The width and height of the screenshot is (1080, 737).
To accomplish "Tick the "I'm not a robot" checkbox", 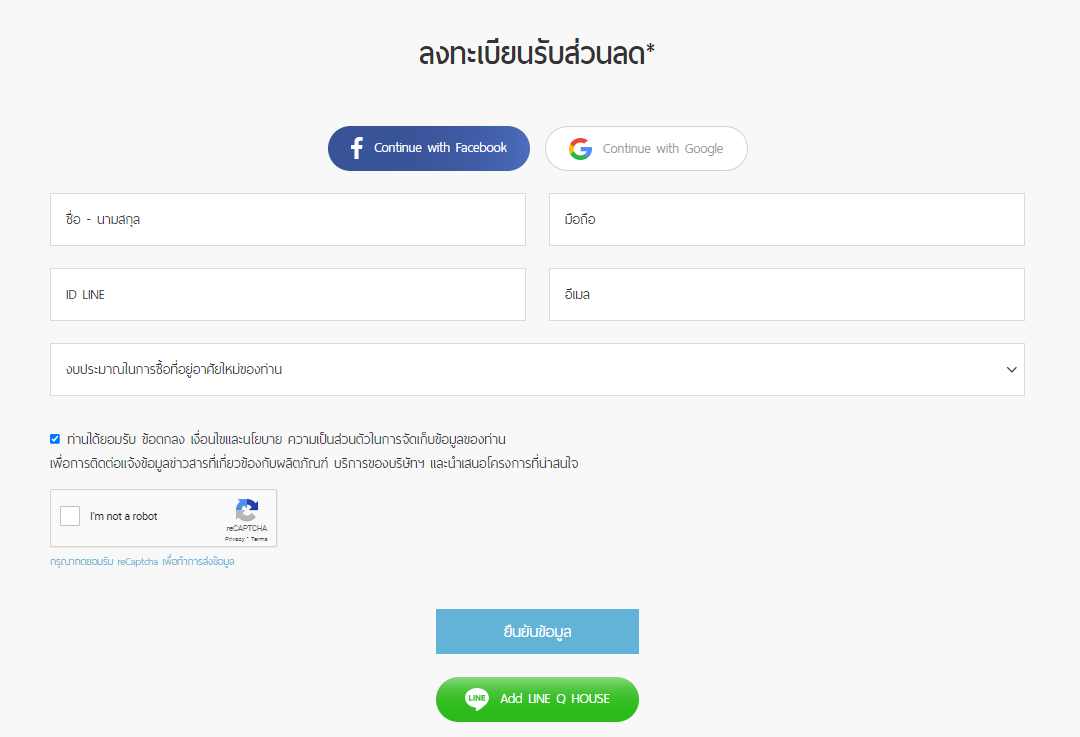I will click(70, 516).
